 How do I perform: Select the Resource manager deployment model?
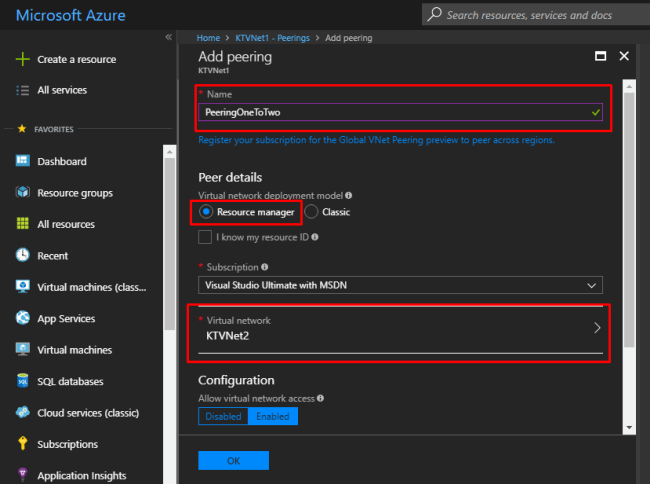[x=206, y=212]
